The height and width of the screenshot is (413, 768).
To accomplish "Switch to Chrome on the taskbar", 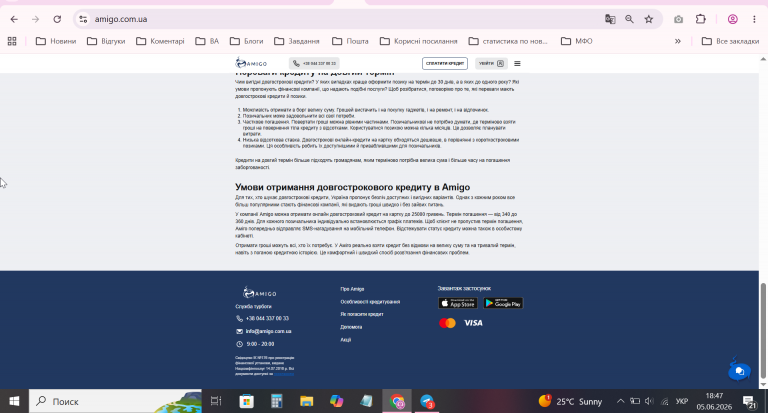I will [397, 401].
